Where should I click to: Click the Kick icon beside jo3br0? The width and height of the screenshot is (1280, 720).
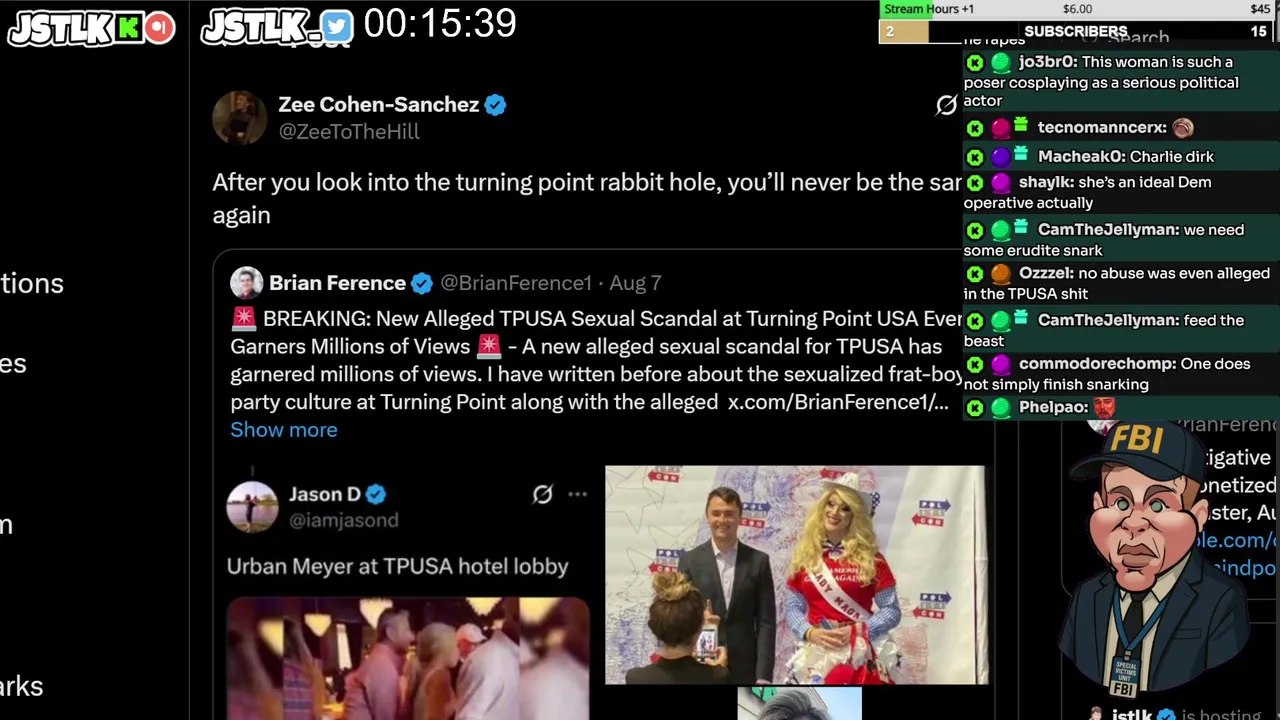(x=975, y=62)
